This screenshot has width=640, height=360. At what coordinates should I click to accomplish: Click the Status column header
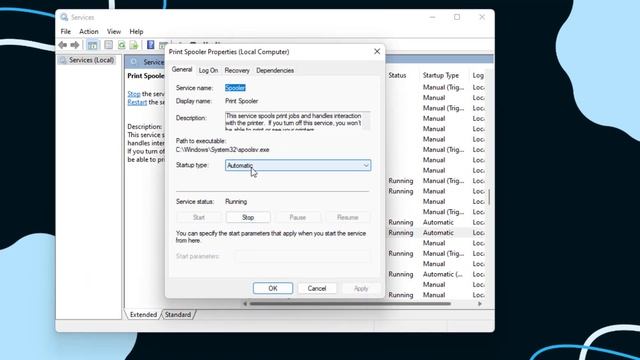[x=397, y=75]
